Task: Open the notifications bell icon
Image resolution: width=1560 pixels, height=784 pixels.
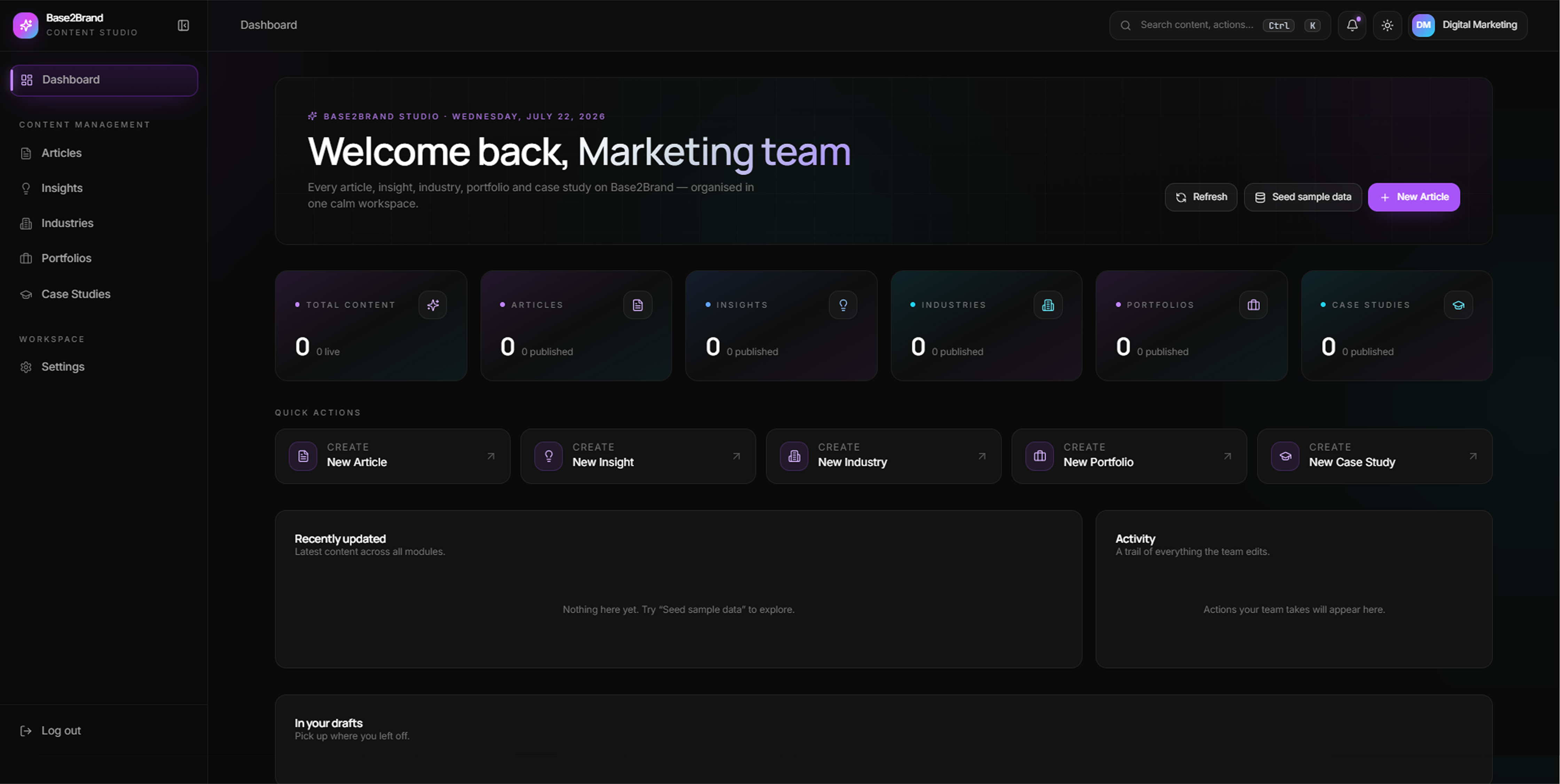Action: 1352,25
